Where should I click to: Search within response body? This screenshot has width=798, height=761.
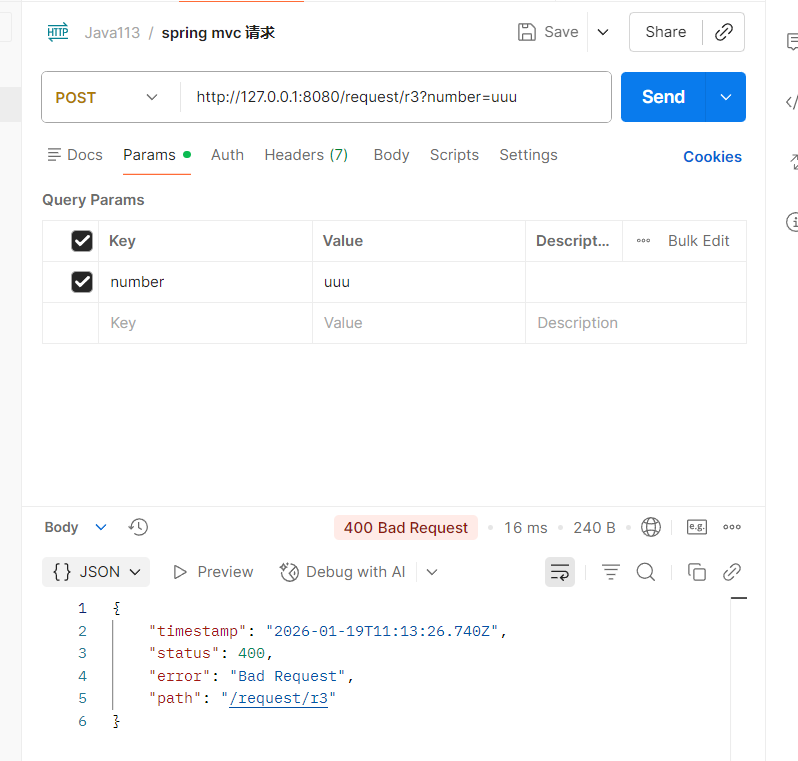646,572
